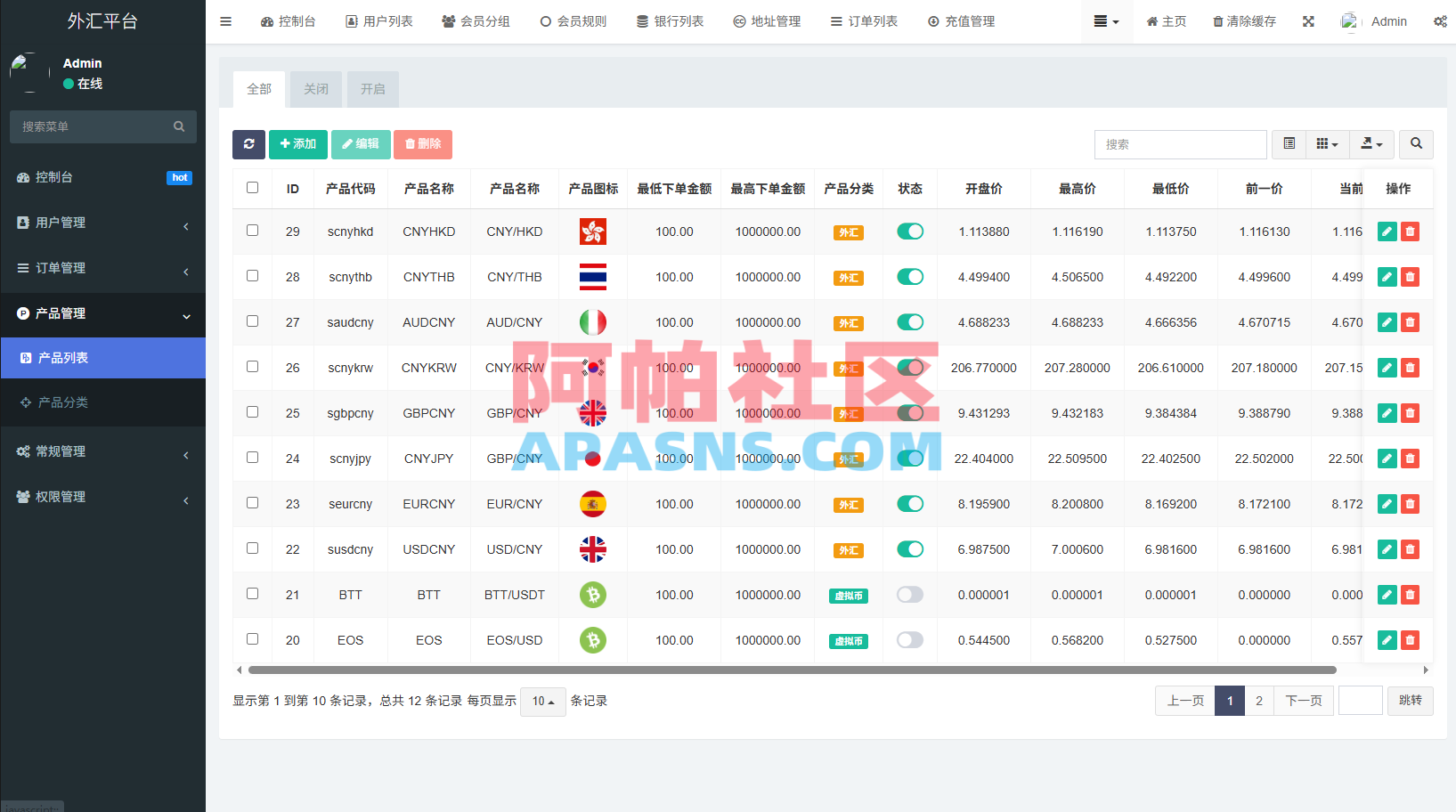The height and width of the screenshot is (812, 1456).
Task: Click the table search input field
Action: tap(1181, 144)
